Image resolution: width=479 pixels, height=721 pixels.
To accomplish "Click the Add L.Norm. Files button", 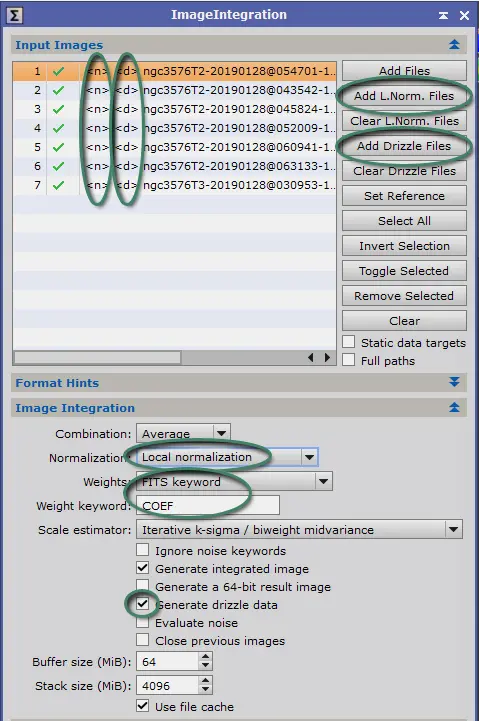I will click(x=404, y=96).
